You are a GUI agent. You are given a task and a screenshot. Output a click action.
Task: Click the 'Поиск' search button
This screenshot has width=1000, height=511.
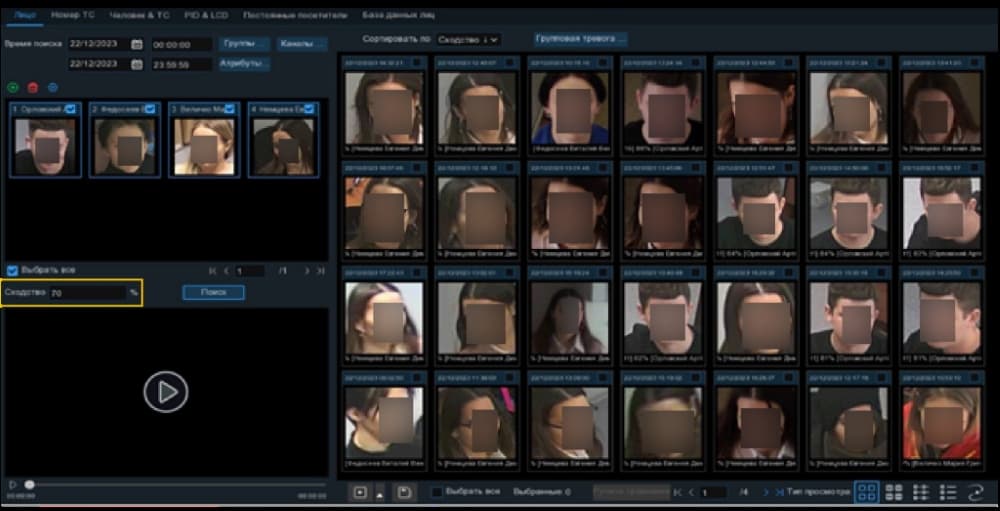(x=214, y=292)
